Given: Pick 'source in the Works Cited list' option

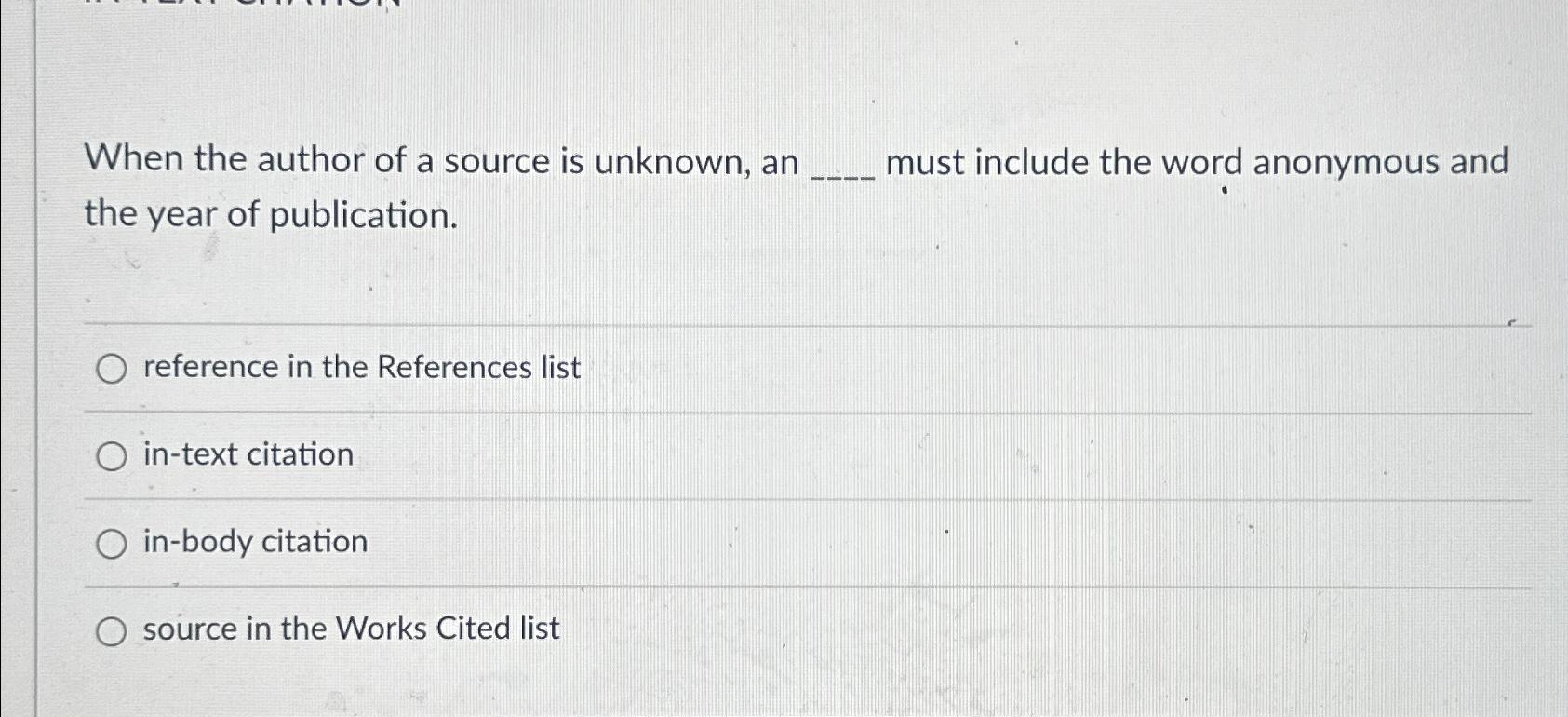Looking at the screenshot, I should 114,630.
